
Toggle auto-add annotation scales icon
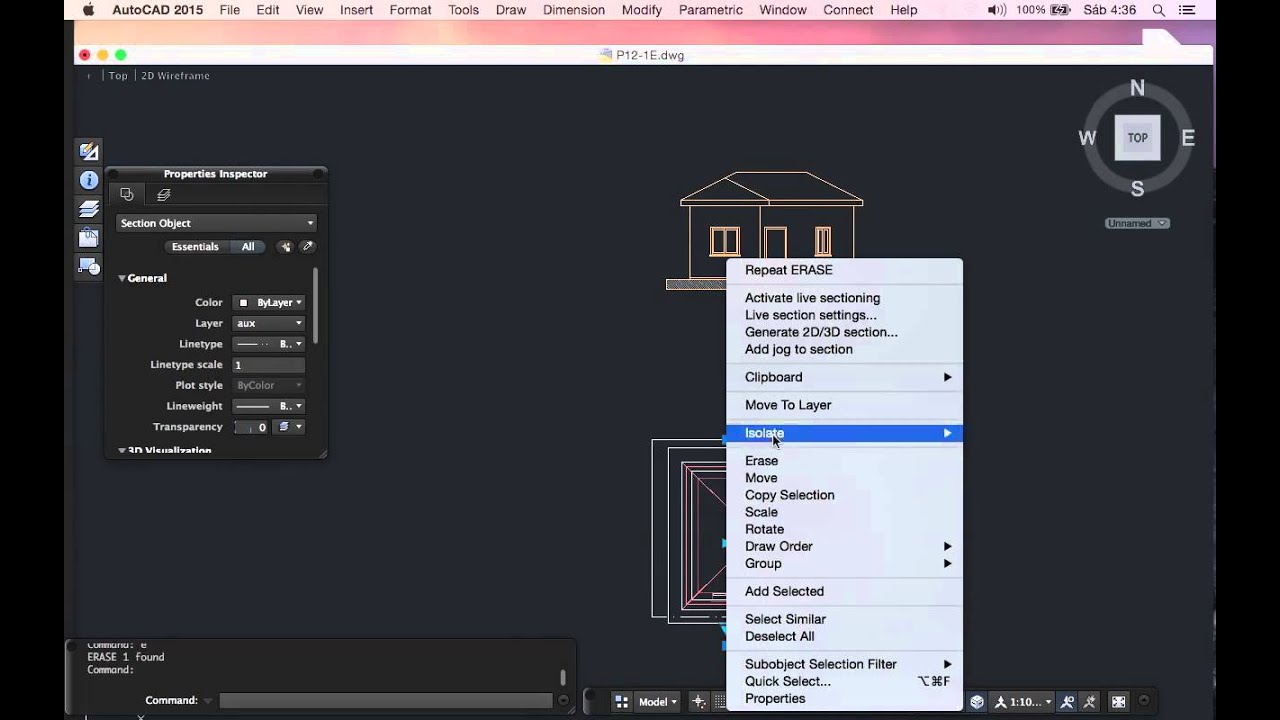click(x=1090, y=702)
